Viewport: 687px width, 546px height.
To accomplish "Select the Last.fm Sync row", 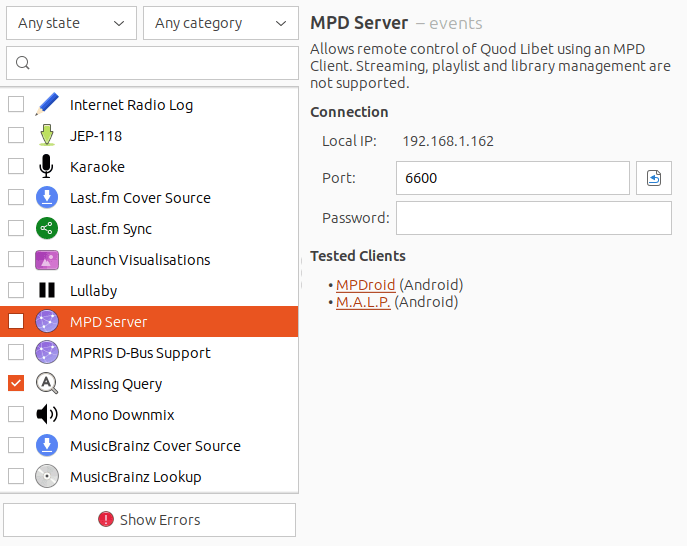I will [149, 228].
